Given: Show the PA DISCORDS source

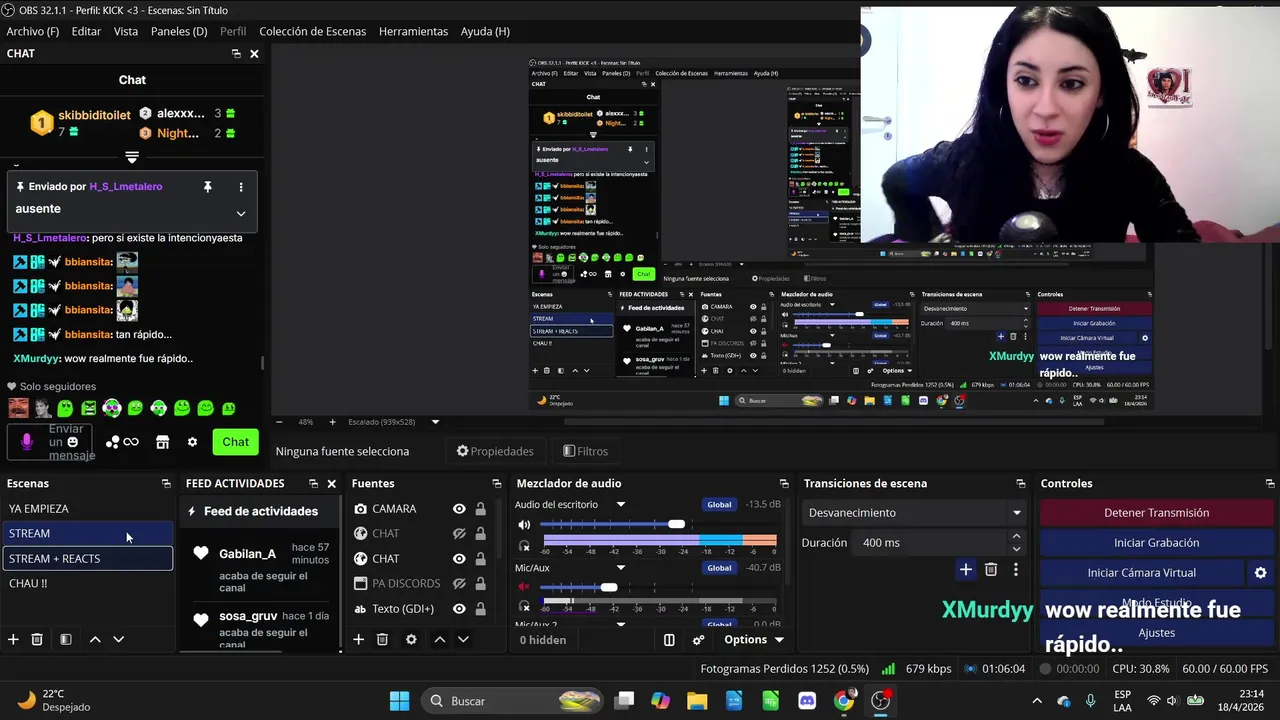Looking at the screenshot, I should coord(459,584).
